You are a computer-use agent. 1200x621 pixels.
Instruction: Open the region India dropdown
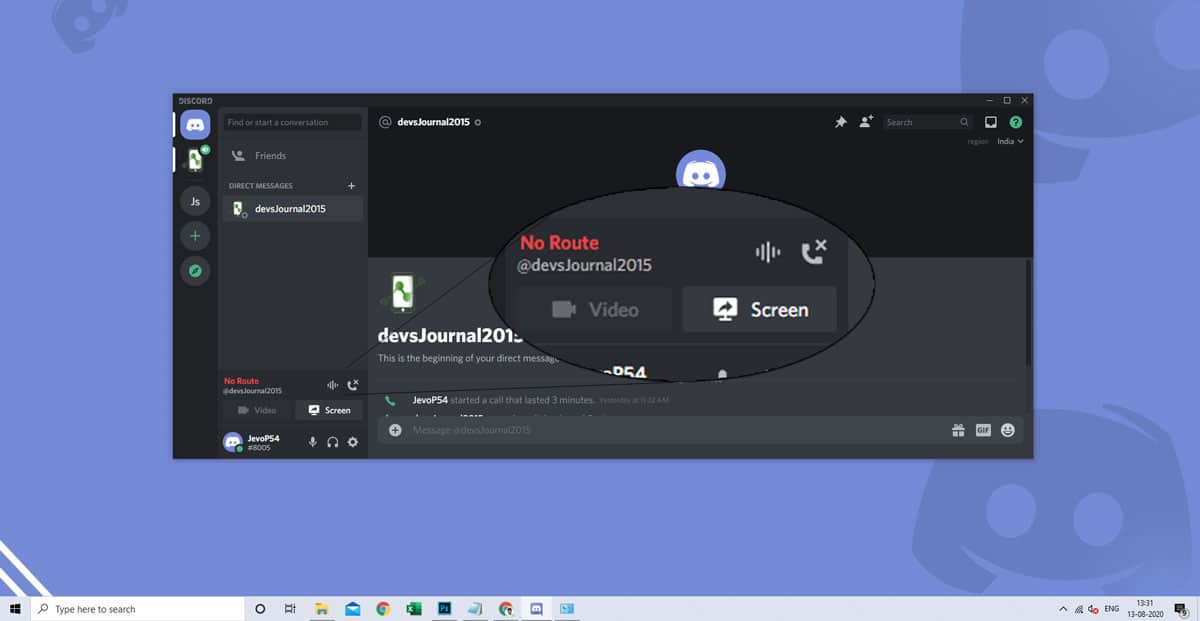coord(1010,142)
